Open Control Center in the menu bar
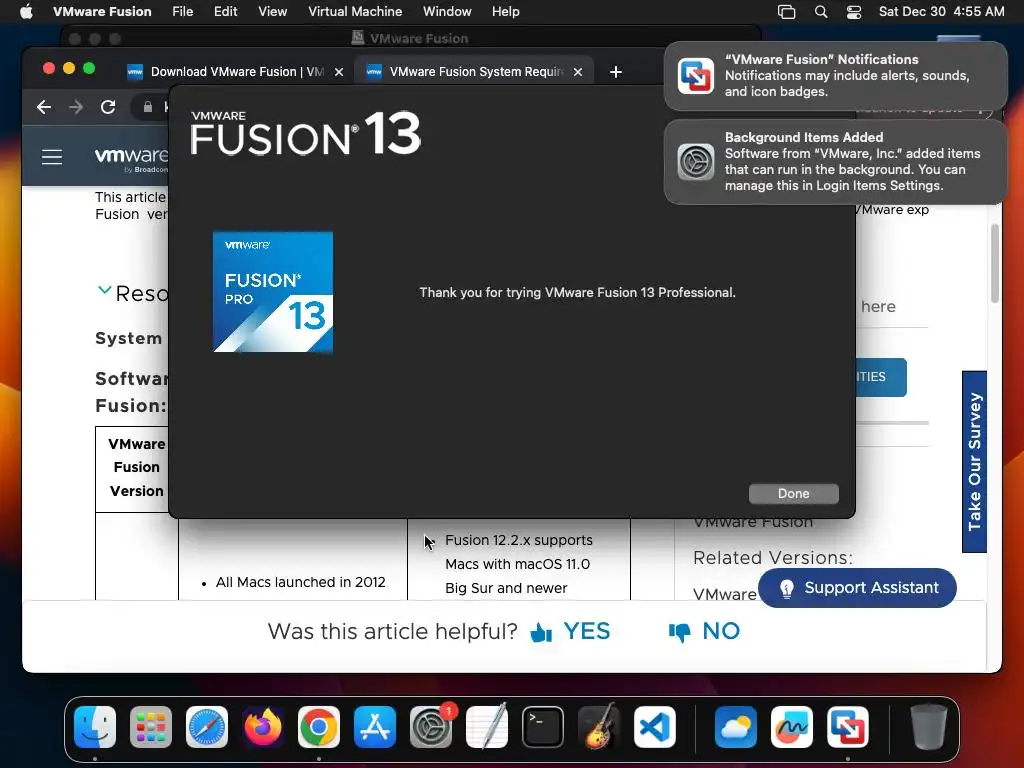This screenshot has width=1024, height=768. coord(854,12)
